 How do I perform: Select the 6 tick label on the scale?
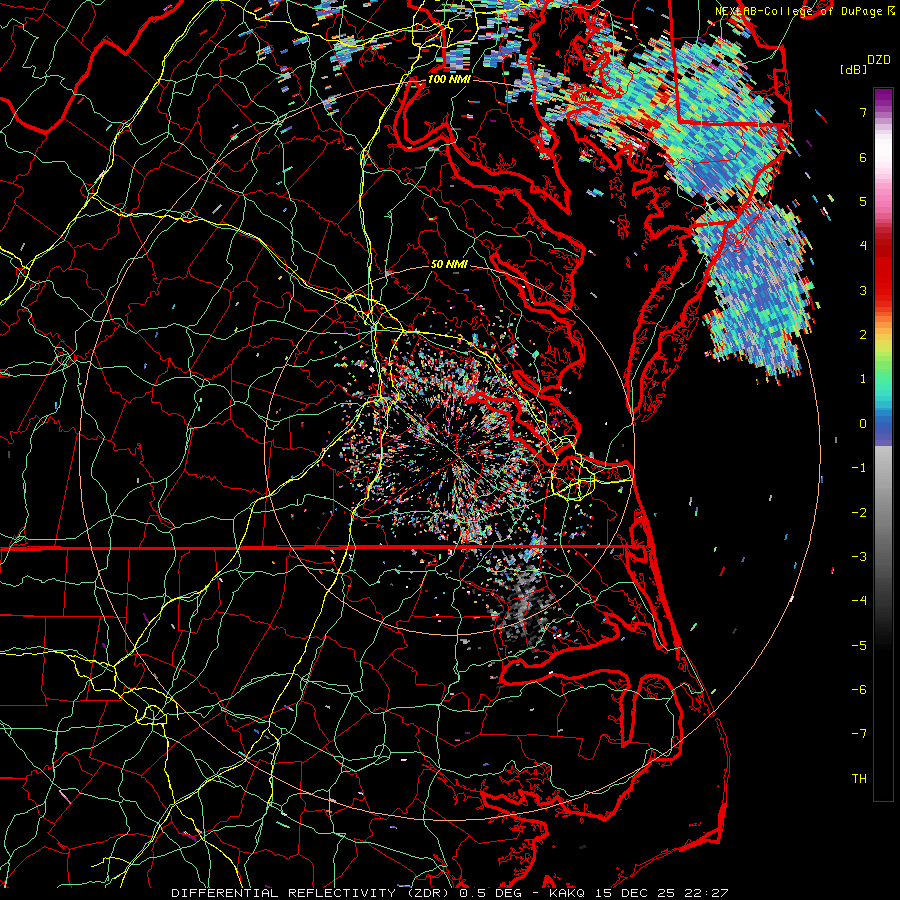click(863, 157)
